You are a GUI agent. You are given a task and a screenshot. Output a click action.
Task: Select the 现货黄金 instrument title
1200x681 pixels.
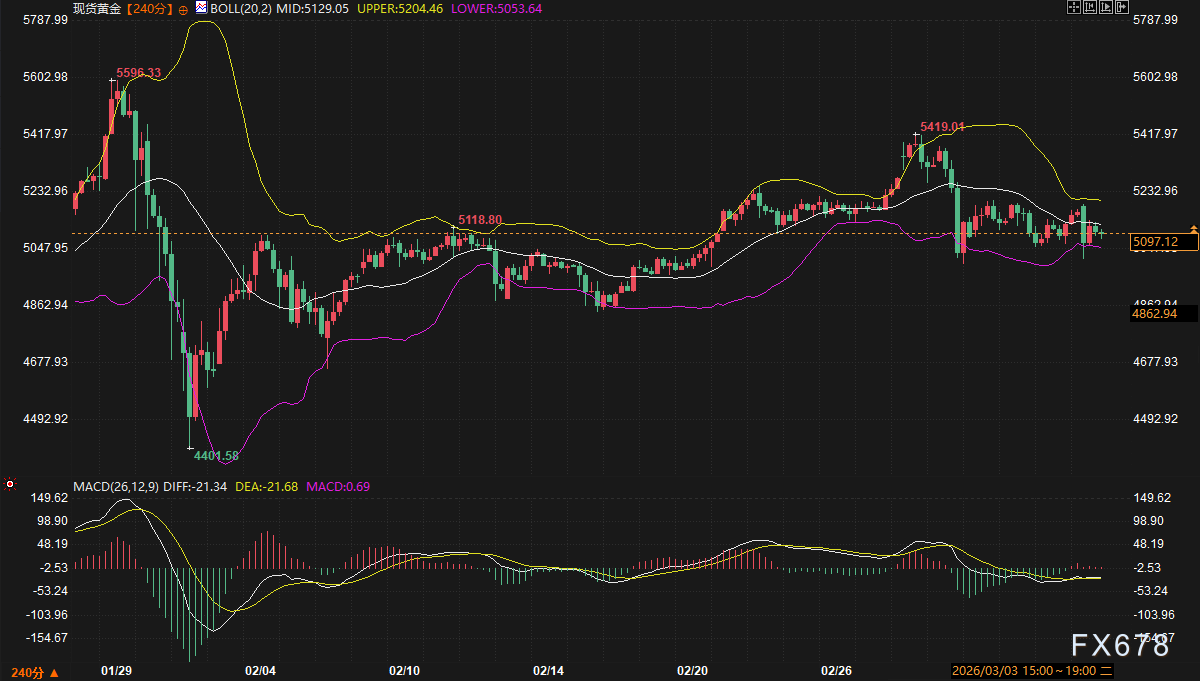(97, 8)
